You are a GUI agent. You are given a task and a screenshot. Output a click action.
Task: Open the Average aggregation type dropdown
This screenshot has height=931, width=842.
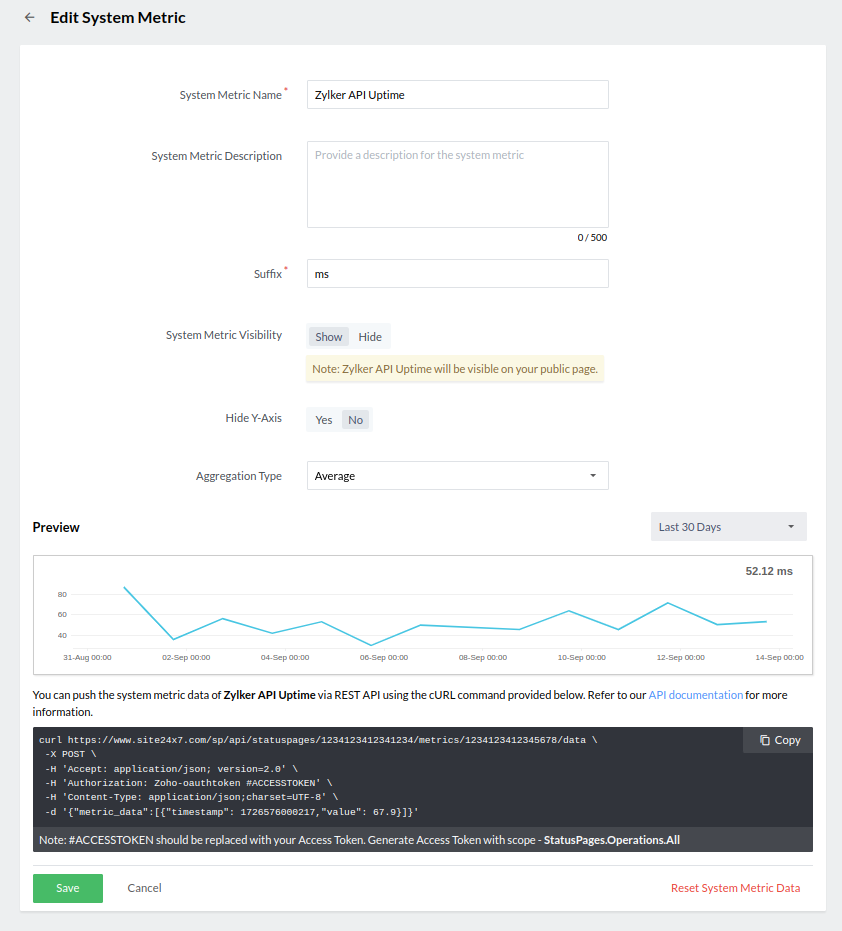457,476
